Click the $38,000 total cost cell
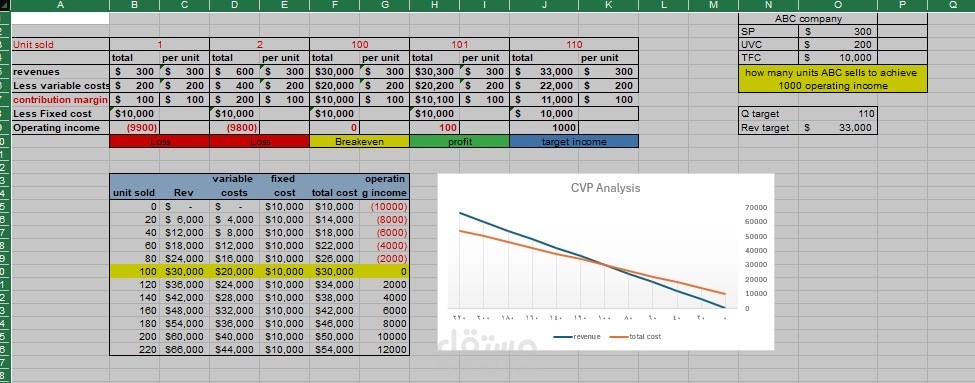This screenshot has height=383, width=975. point(335,297)
